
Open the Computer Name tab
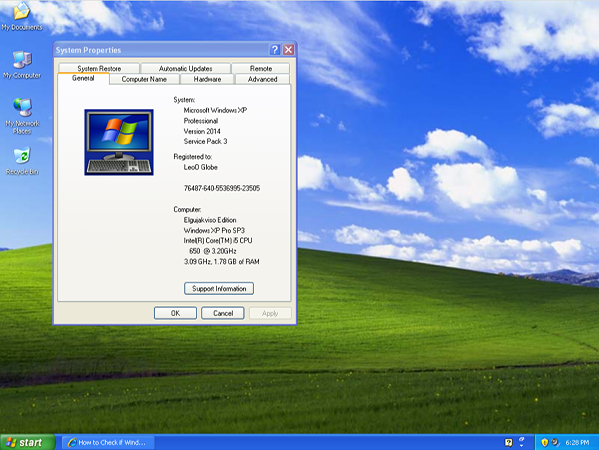coord(144,79)
